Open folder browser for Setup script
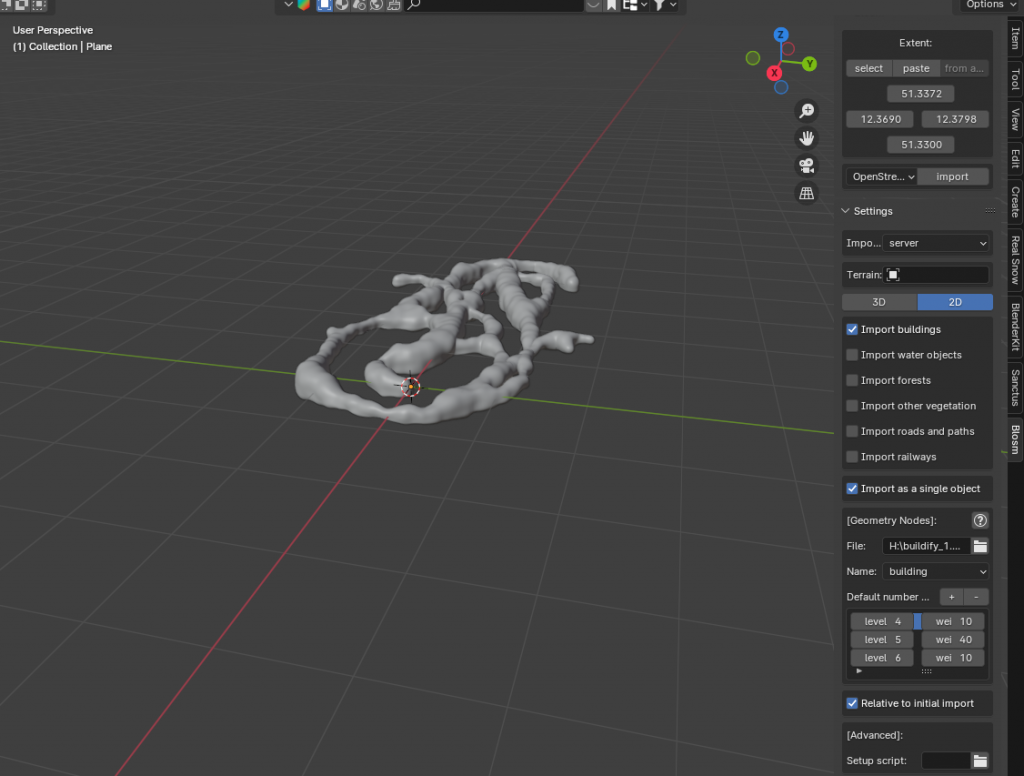The image size is (1024, 776). [980, 761]
